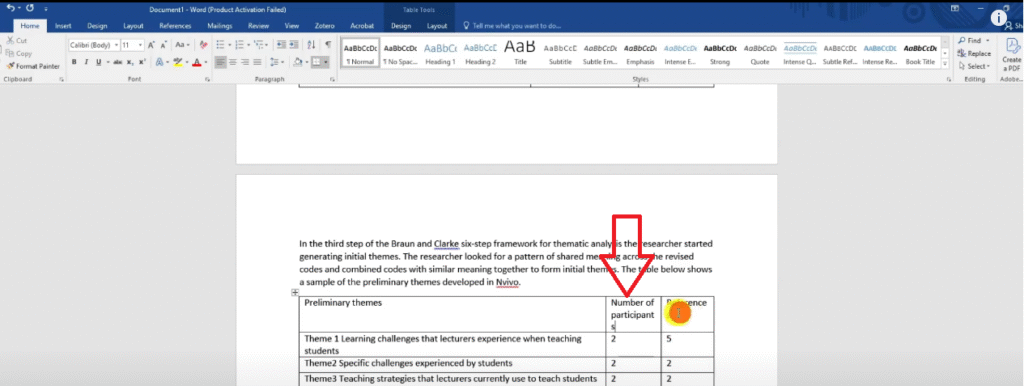Open Customize Quick Access Toolbar dropdown
This screenshot has width=1024, height=386.
46,10
